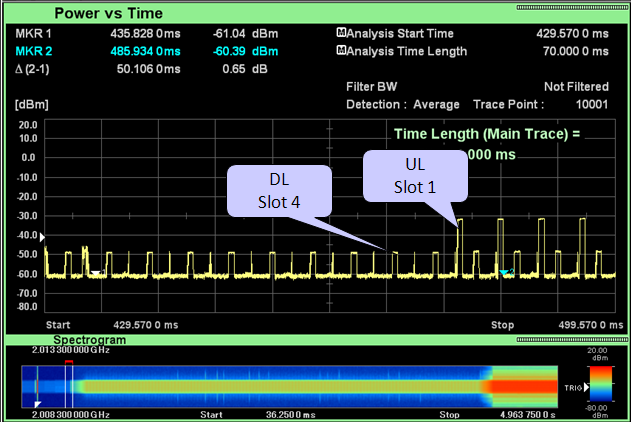Click the cyan marker 2 triangle on trace
Viewport: 631px width, 422px height.
tap(505, 272)
